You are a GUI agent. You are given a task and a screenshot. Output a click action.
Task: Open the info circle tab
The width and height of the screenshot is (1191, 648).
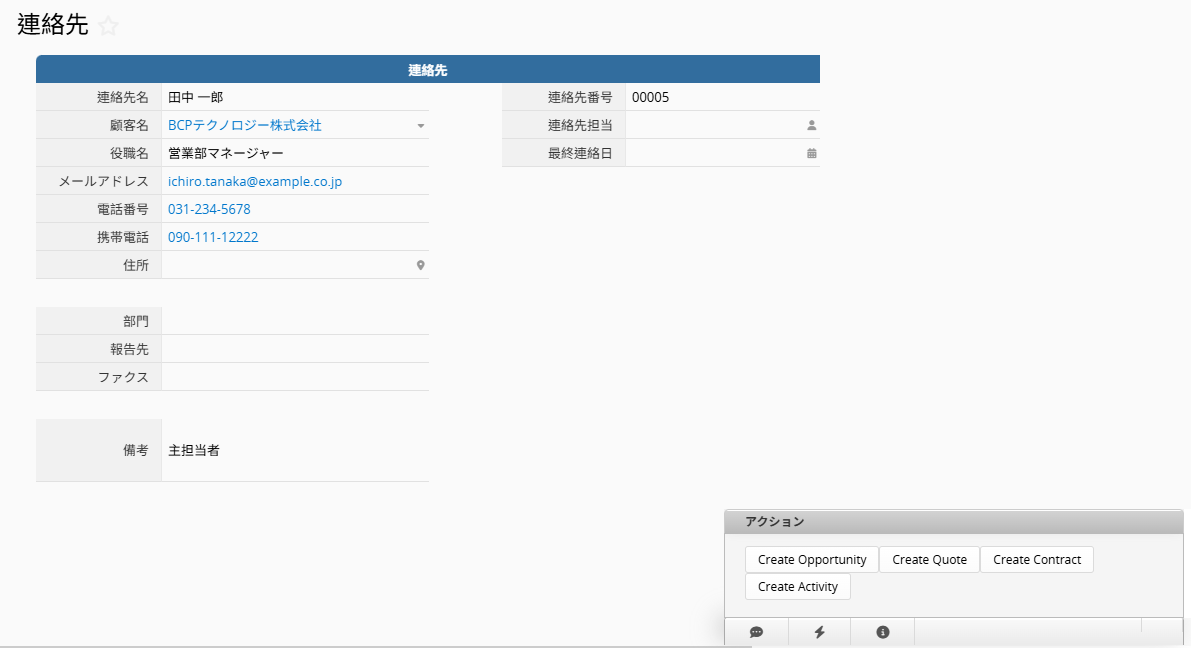click(882, 632)
